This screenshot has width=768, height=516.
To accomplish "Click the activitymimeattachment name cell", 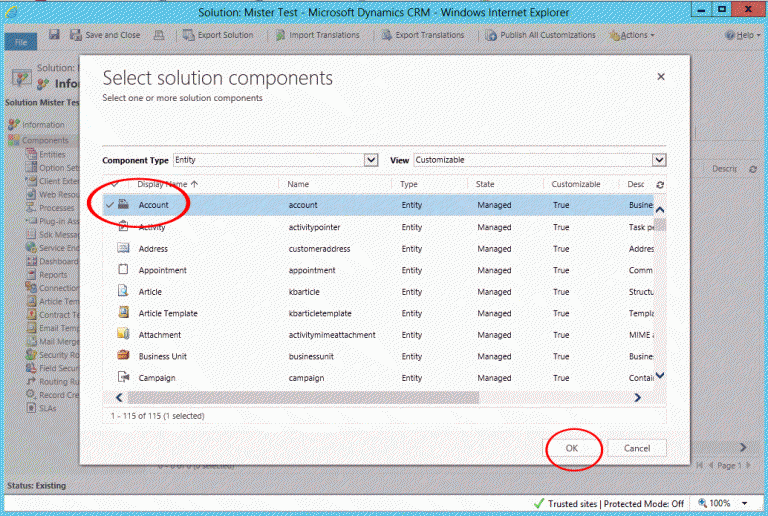I will (332, 335).
